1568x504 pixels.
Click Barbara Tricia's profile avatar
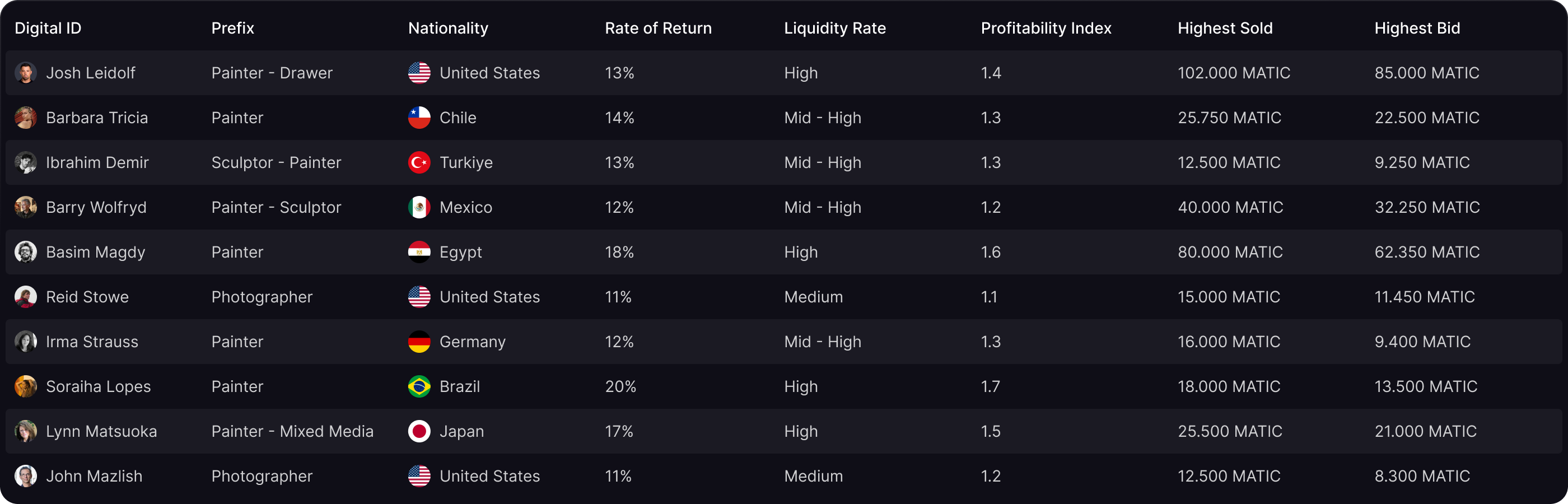(26, 118)
